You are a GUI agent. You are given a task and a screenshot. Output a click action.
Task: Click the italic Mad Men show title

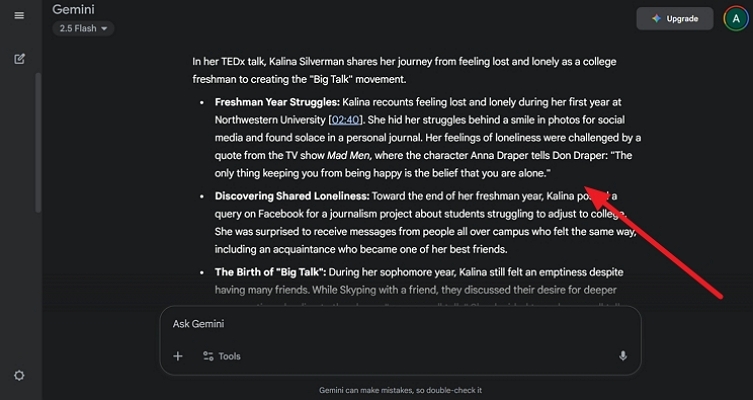pos(345,155)
